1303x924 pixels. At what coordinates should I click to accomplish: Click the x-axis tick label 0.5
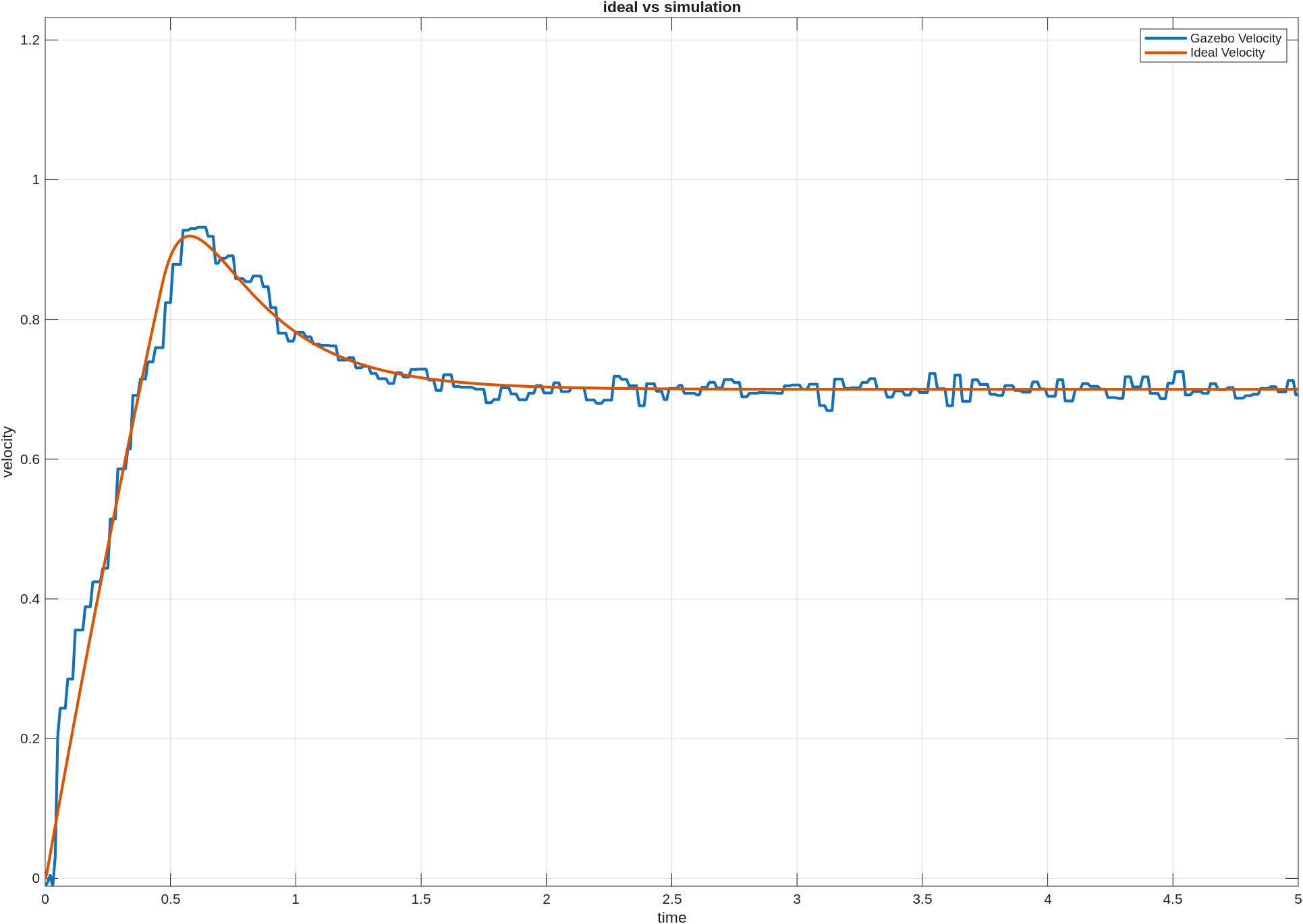coord(171,899)
